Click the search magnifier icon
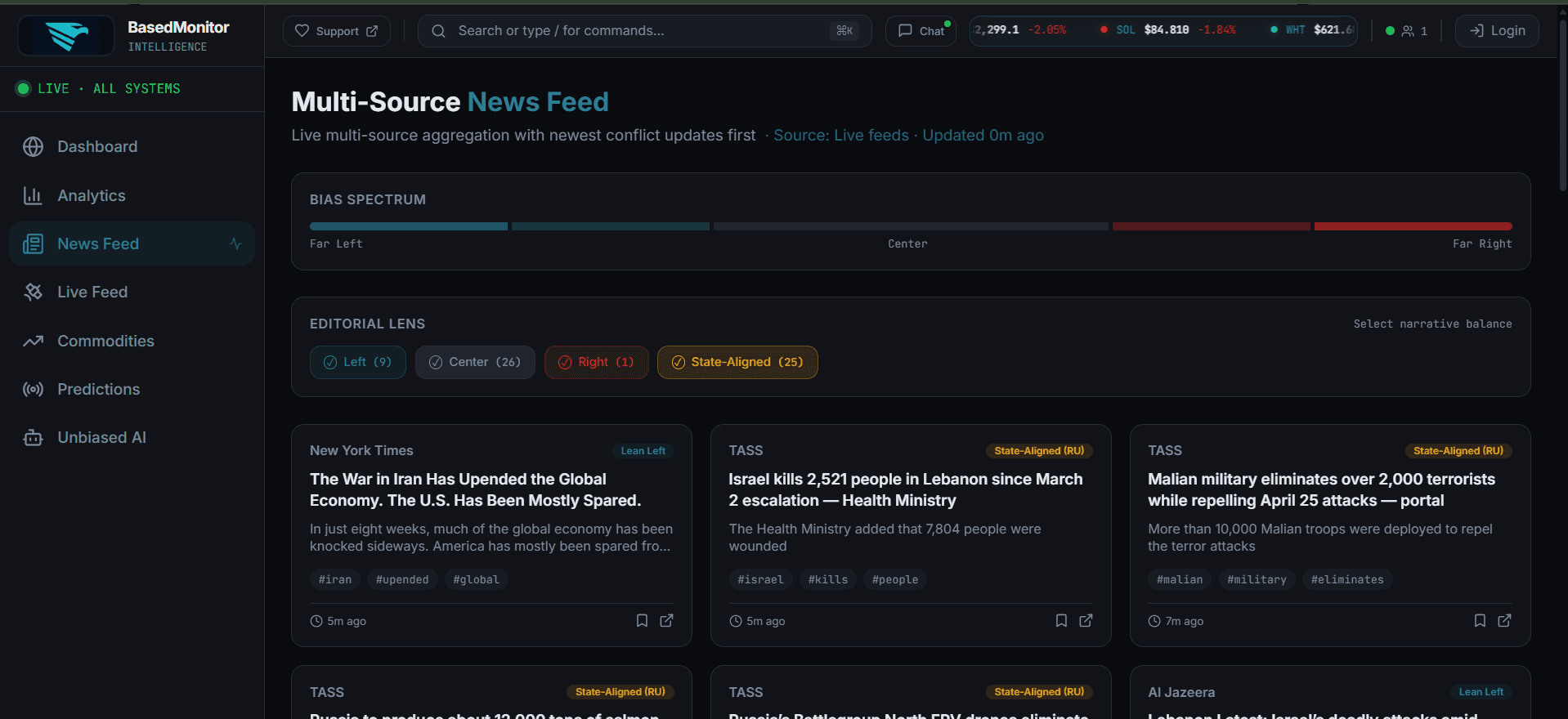Image resolution: width=1568 pixels, height=719 pixels. click(438, 31)
